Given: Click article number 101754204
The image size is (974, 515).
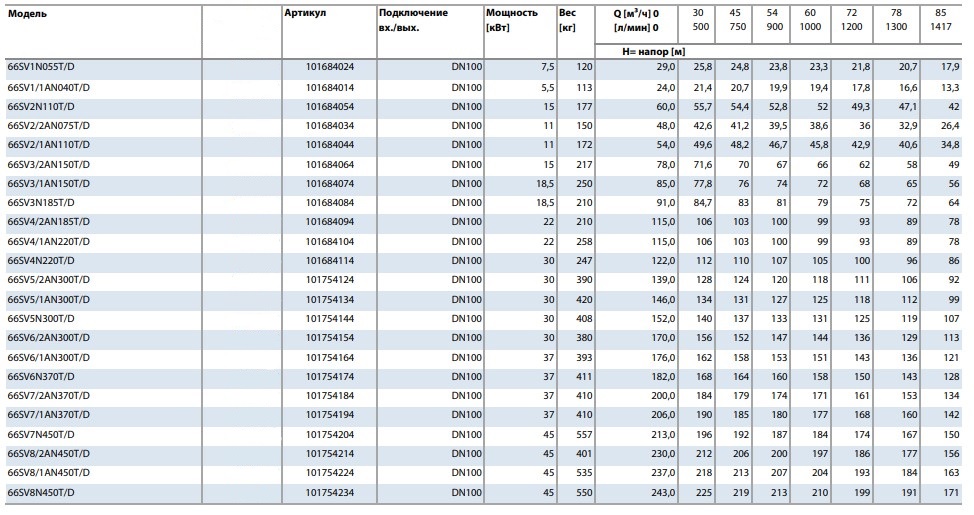Looking at the screenshot, I should [x=330, y=435].
